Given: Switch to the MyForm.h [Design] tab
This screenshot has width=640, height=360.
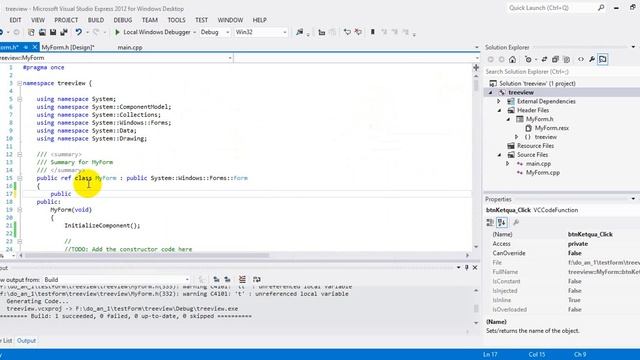Looking at the screenshot, I should tap(68, 47).
